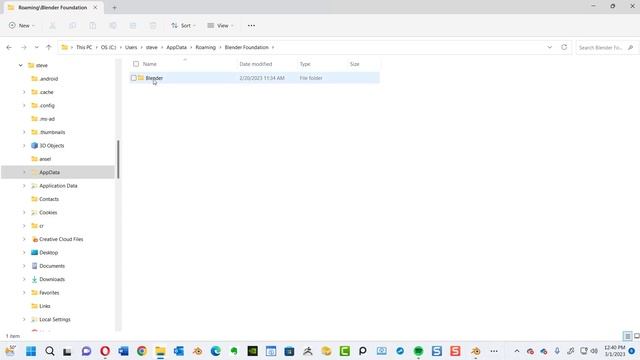Select .android folder in navigation tree
640x360 pixels.
coord(49,79)
